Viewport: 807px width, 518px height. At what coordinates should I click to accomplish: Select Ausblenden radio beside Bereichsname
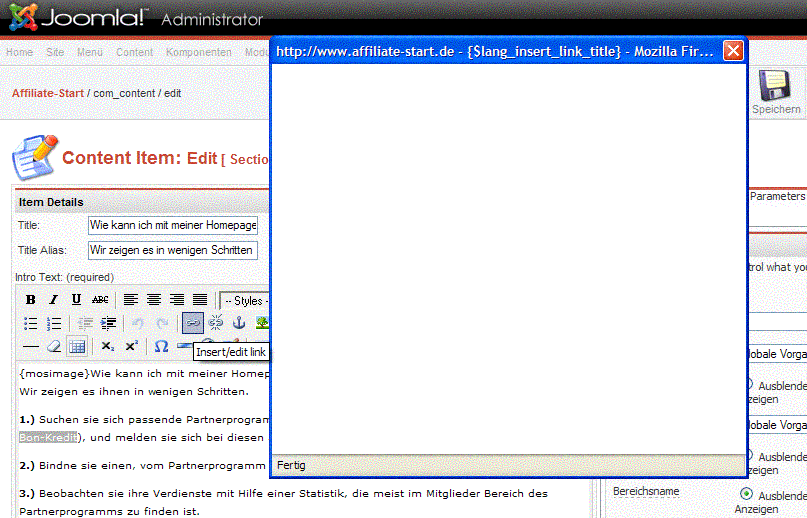[x=746, y=494]
